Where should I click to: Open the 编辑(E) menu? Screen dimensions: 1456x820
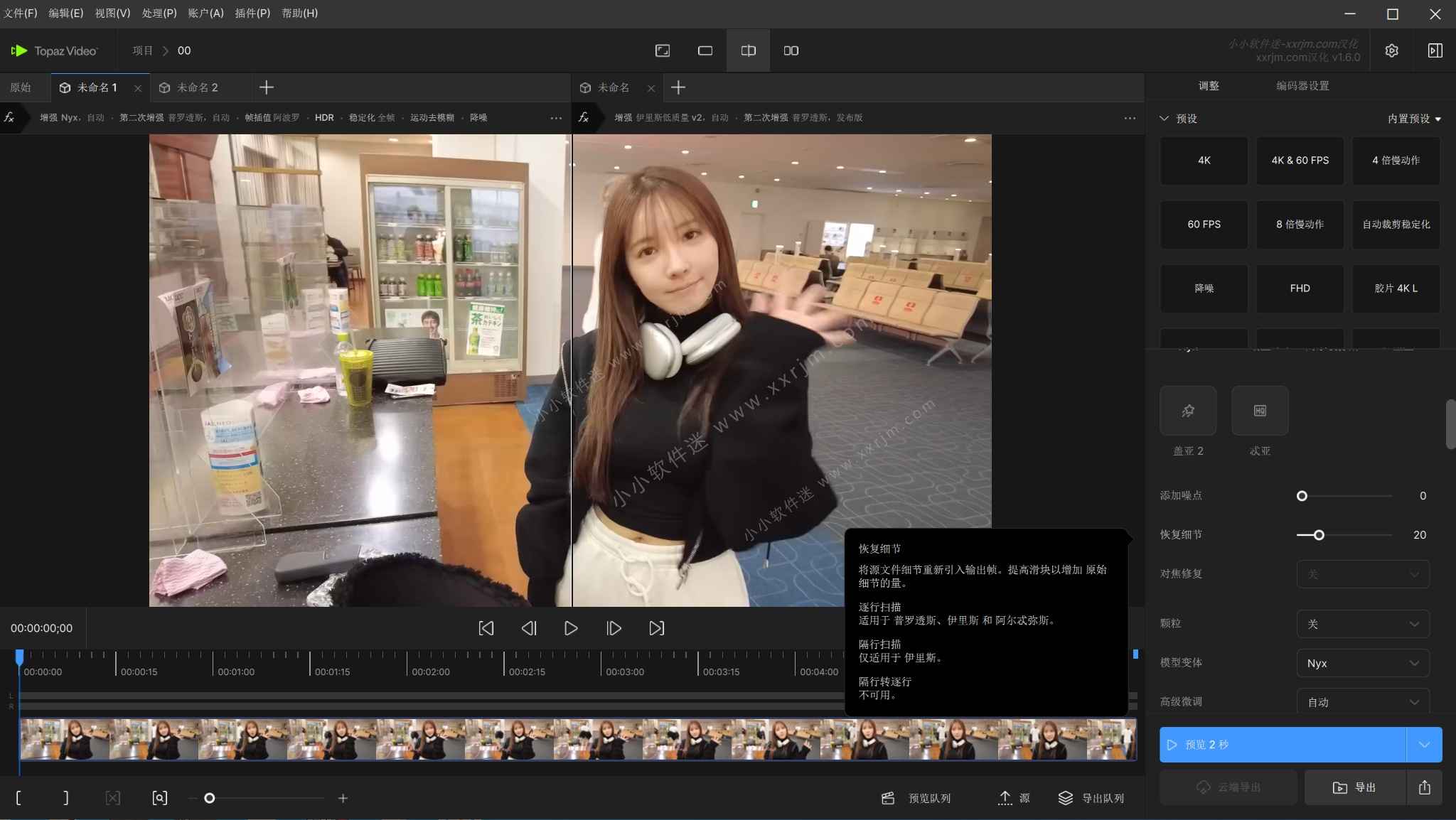pyautogui.click(x=66, y=14)
